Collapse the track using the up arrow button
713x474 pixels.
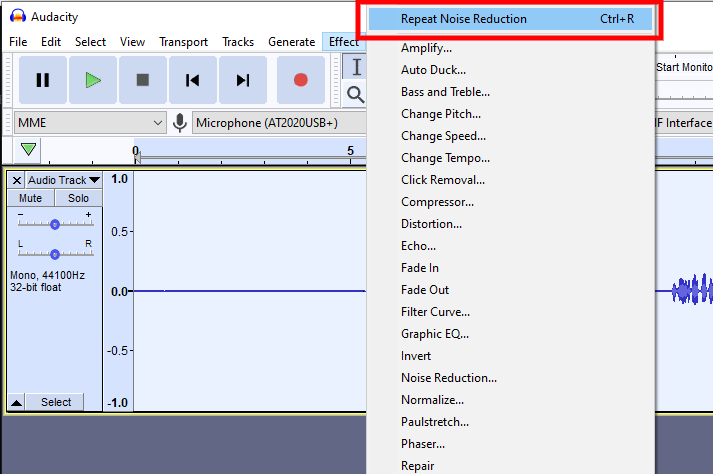tap(16, 403)
